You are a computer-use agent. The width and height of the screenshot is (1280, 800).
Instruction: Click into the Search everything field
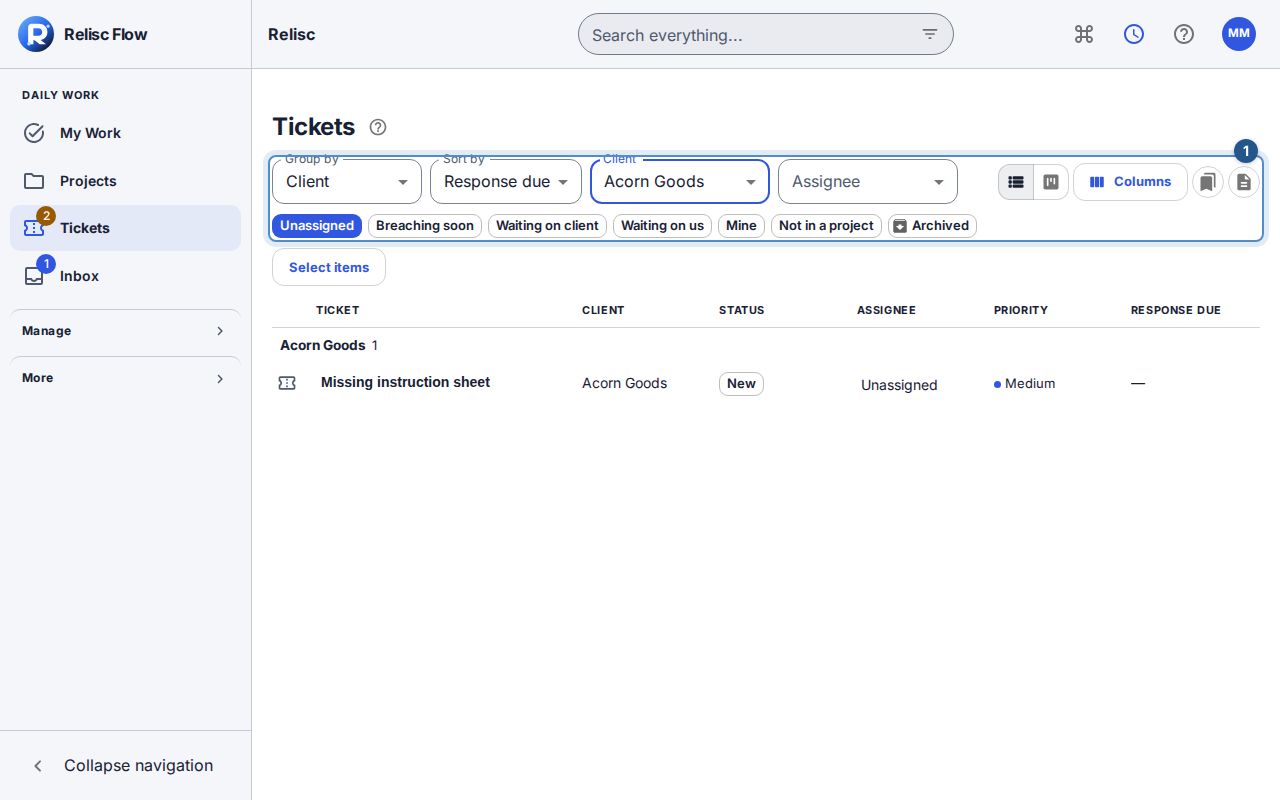point(766,34)
